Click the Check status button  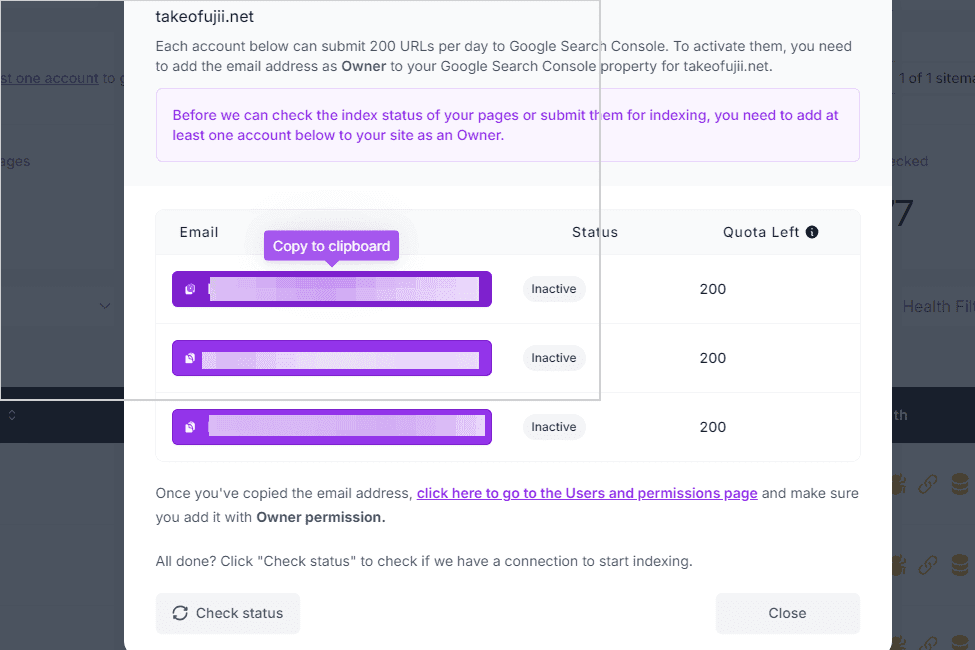pyautogui.click(x=228, y=613)
